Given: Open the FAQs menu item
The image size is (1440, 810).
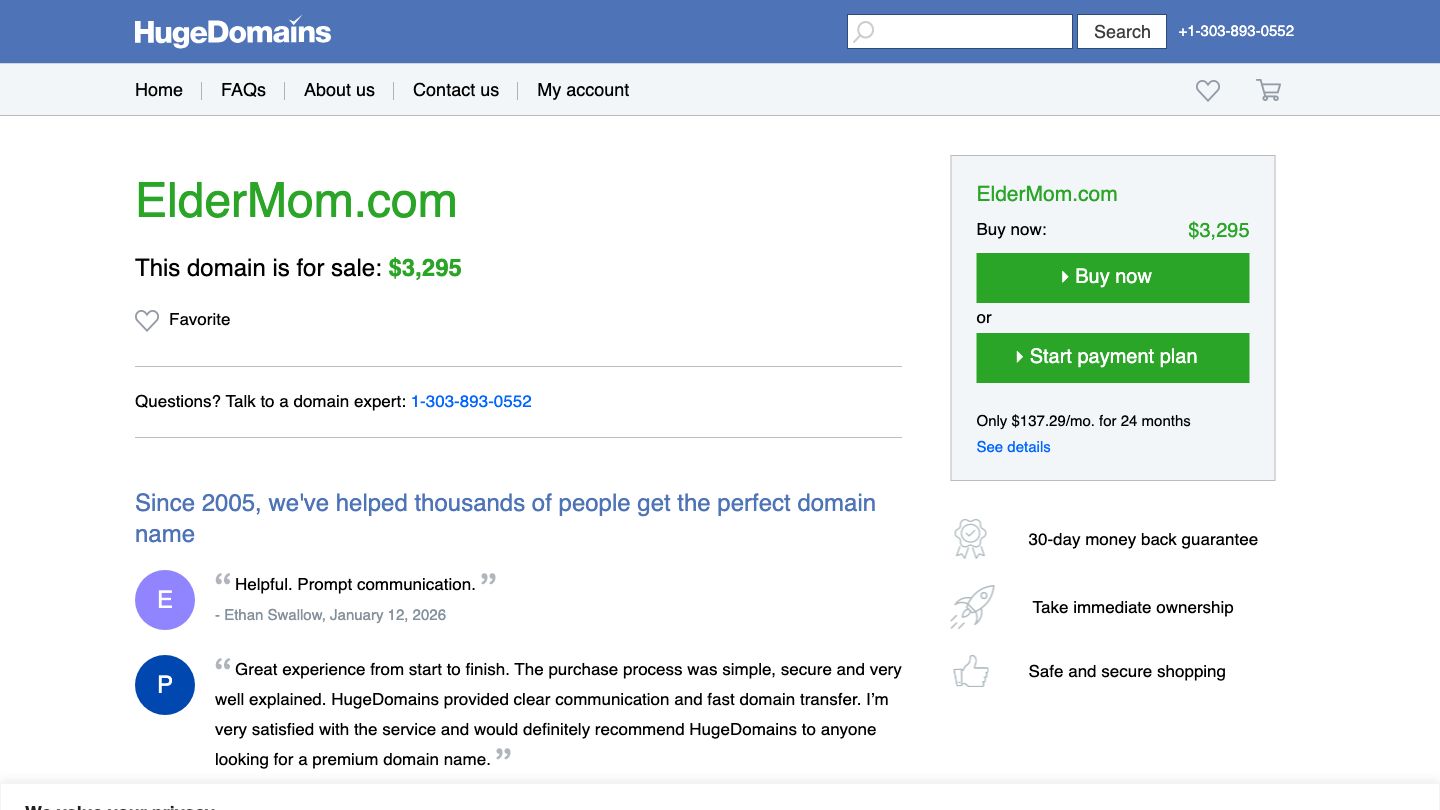Looking at the screenshot, I should 243,90.
